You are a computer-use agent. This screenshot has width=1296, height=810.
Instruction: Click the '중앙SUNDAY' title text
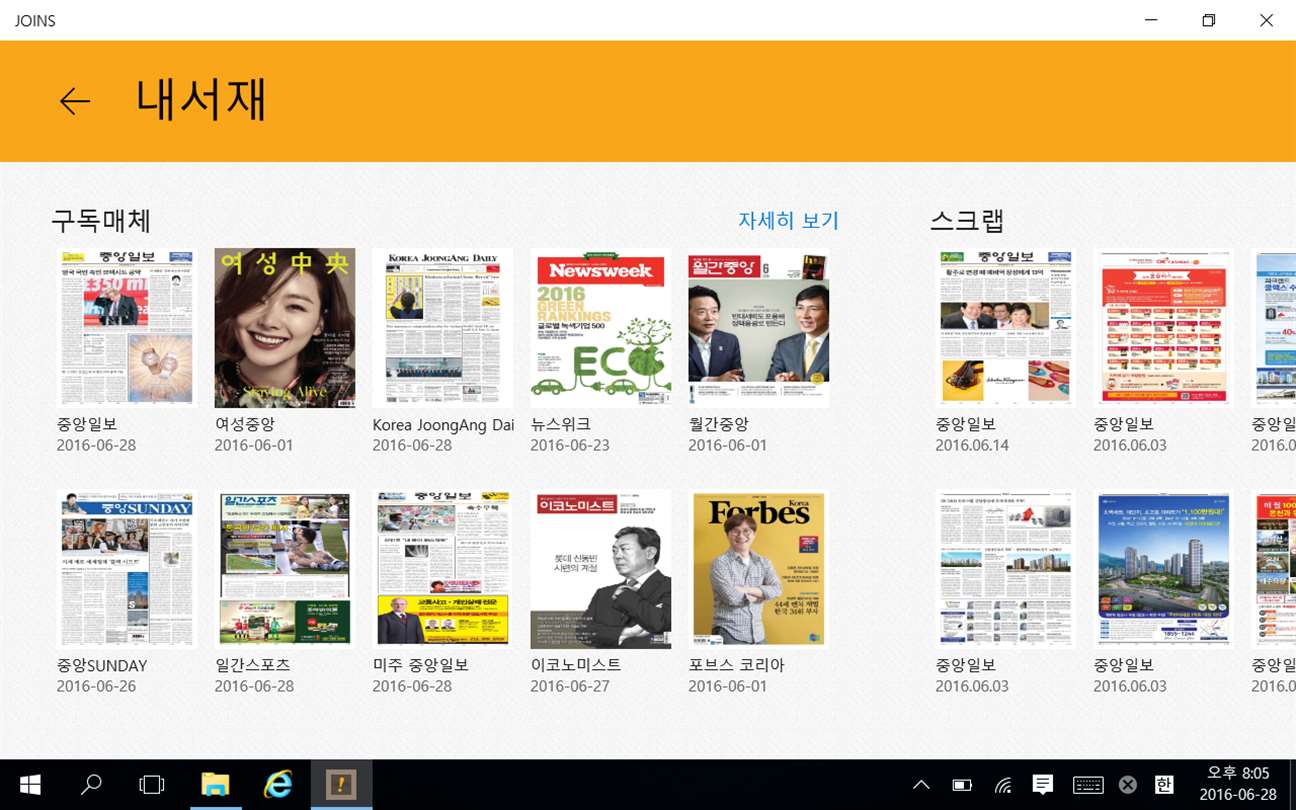pyautogui.click(x=102, y=665)
